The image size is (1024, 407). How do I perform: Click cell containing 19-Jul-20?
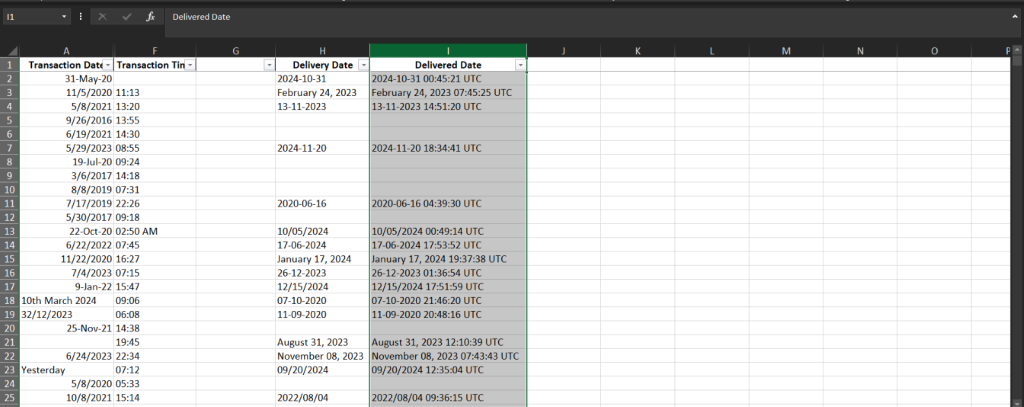[x=67, y=162]
